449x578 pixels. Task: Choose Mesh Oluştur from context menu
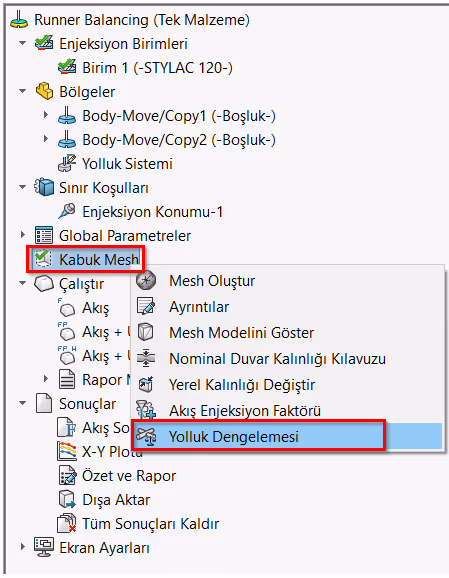pos(288,281)
